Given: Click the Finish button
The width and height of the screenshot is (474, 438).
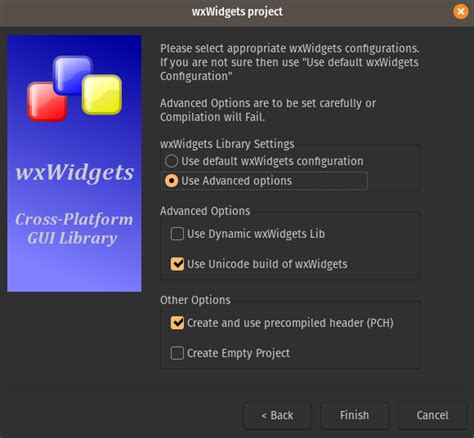Looking at the screenshot, I should tap(355, 415).
